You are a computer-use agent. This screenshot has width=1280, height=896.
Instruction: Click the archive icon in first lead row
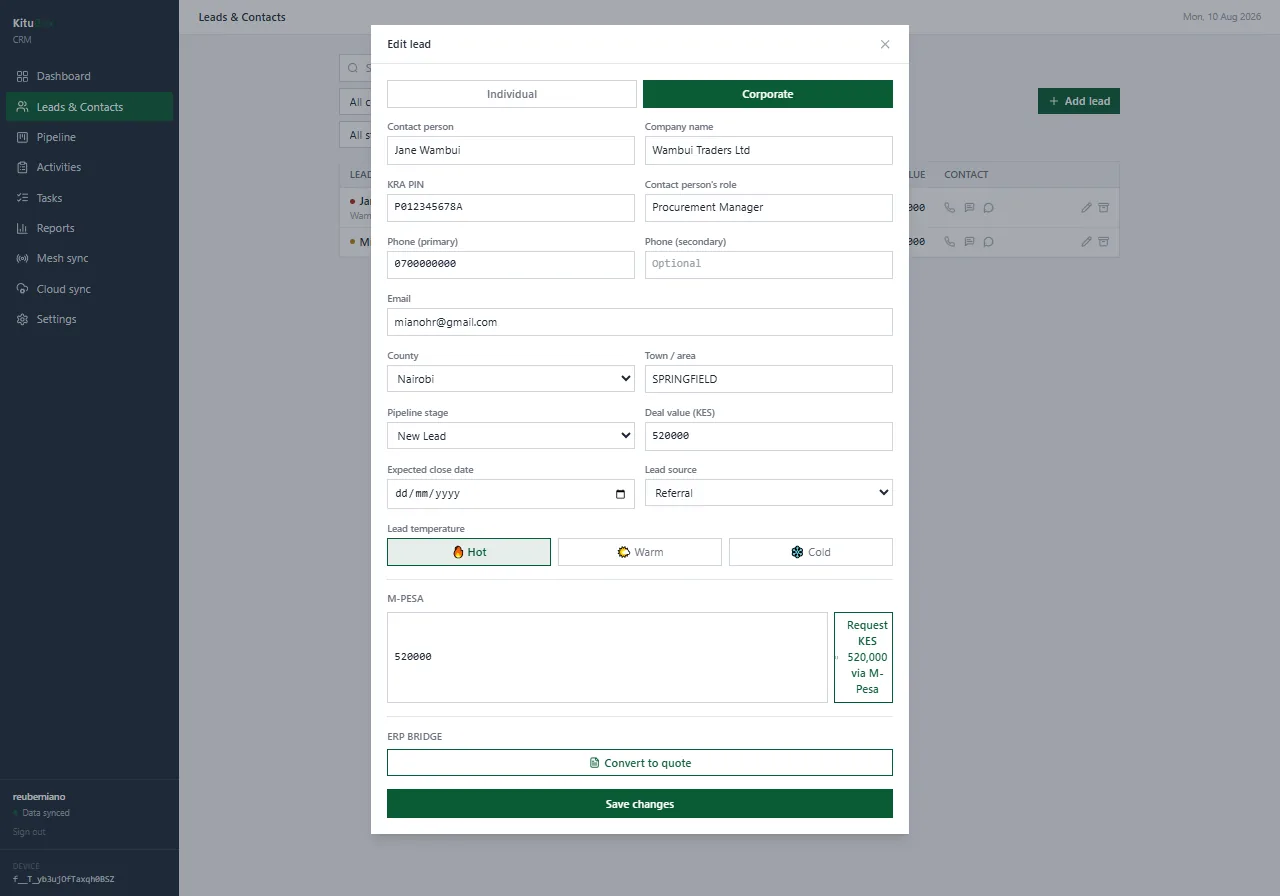tap(1104, 208)
